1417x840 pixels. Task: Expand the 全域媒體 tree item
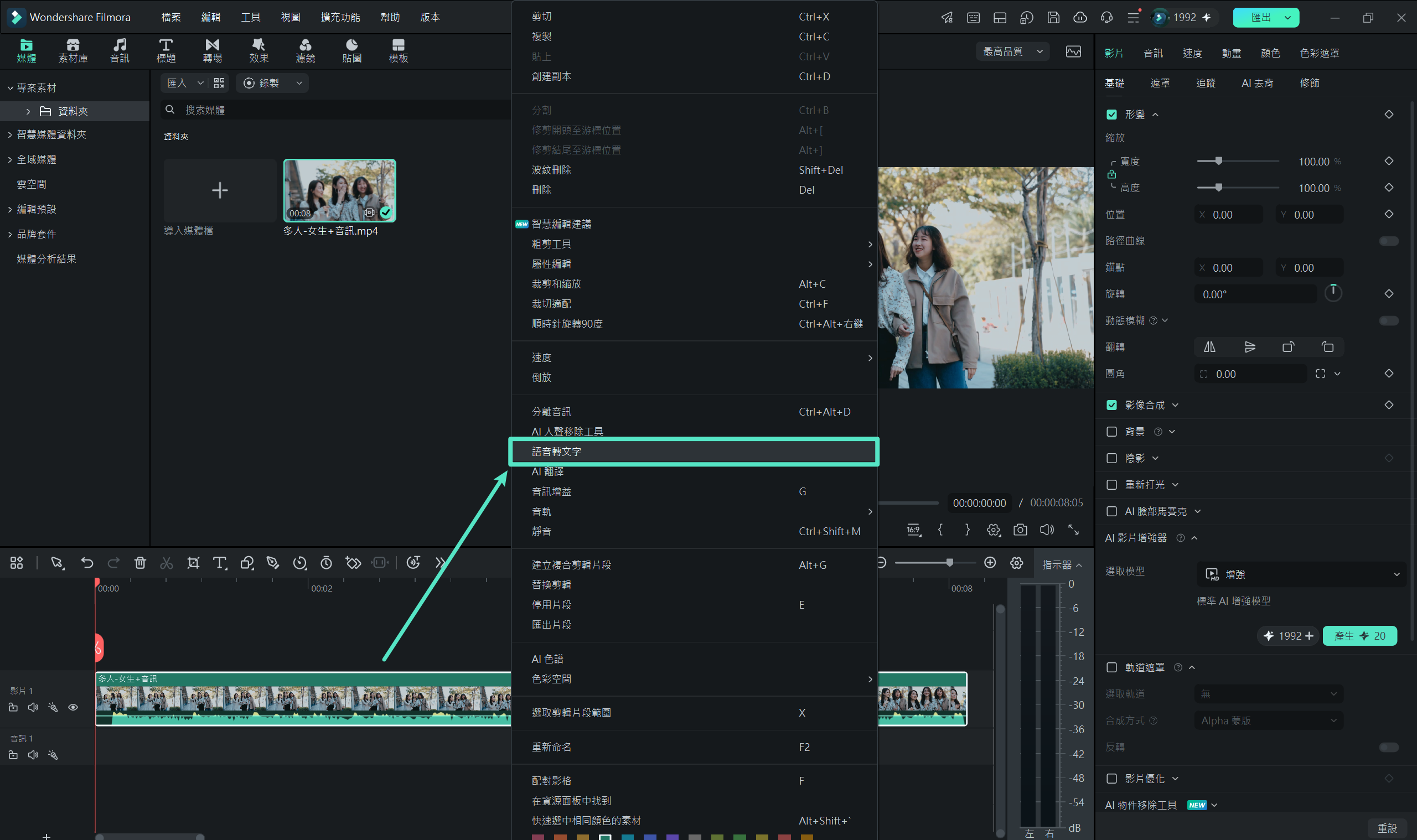coord(10,159)
